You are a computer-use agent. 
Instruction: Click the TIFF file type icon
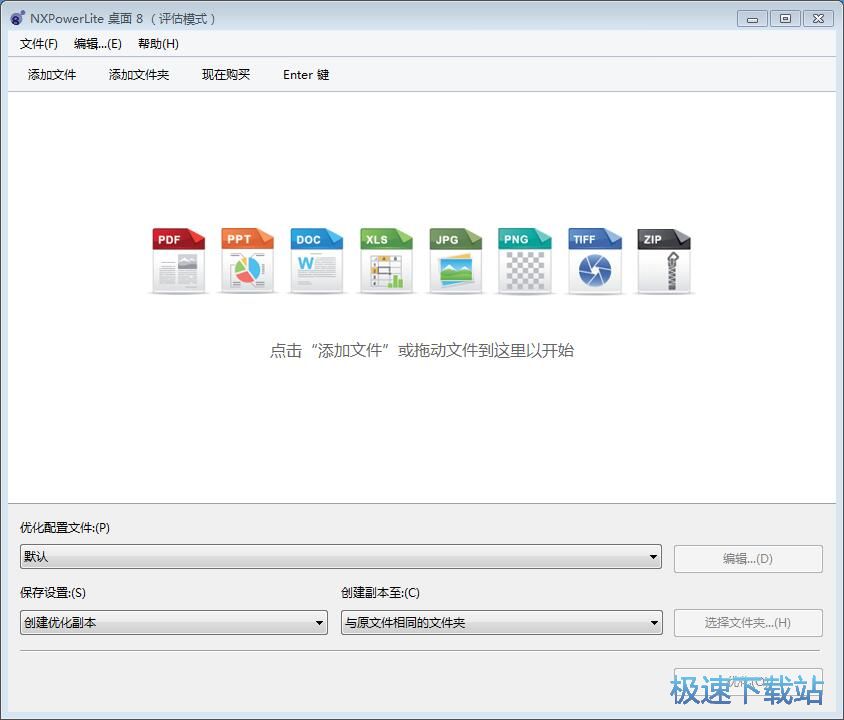tap(594, 260)
